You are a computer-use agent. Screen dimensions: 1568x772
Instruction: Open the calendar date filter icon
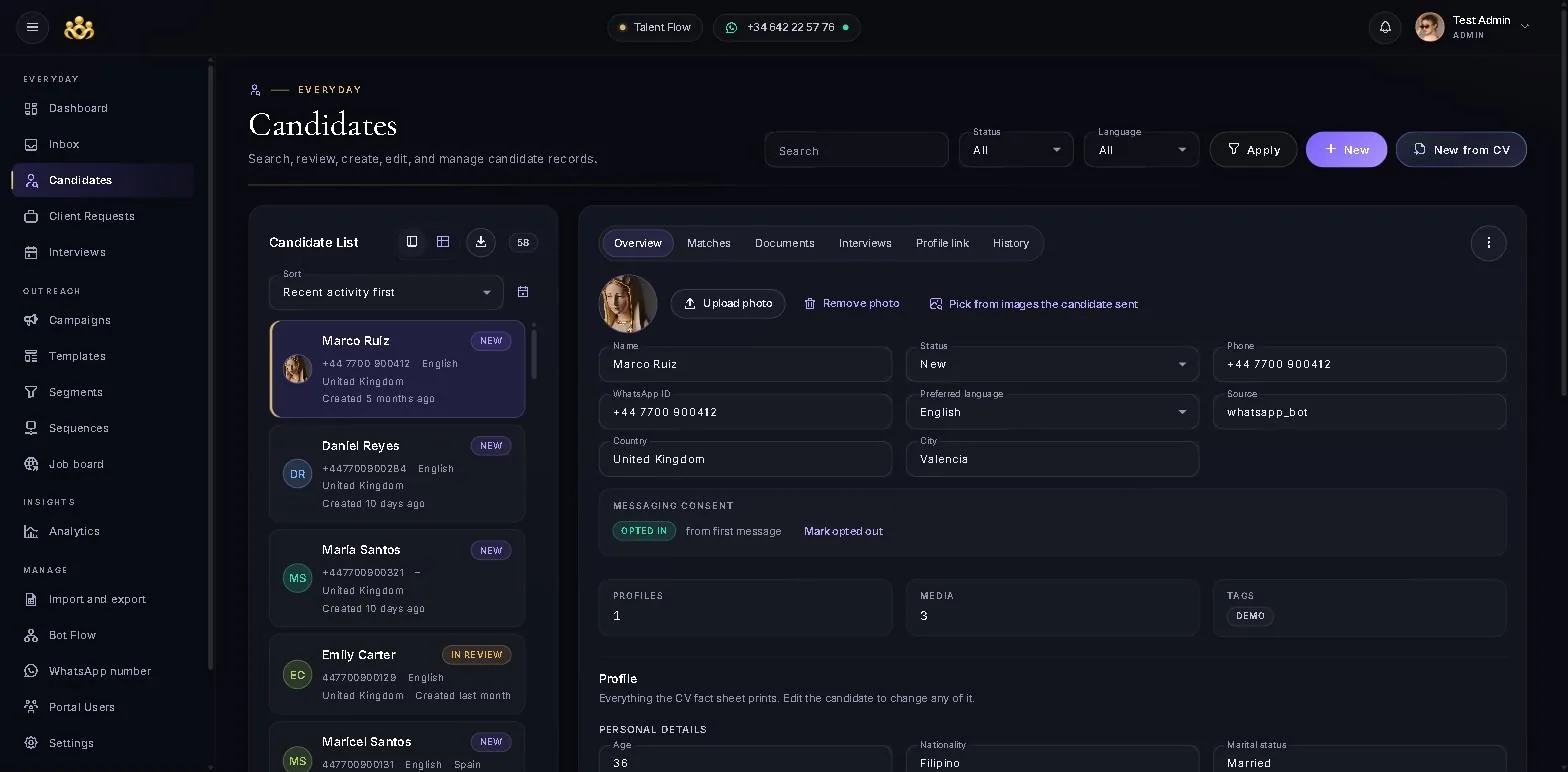(x=523, y=292)
